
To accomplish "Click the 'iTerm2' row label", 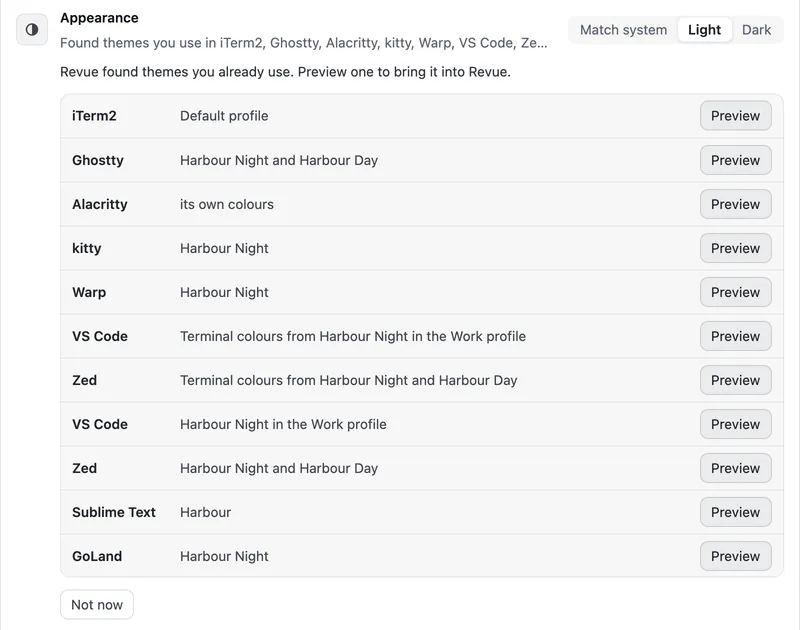I will (x=94, y=116).
